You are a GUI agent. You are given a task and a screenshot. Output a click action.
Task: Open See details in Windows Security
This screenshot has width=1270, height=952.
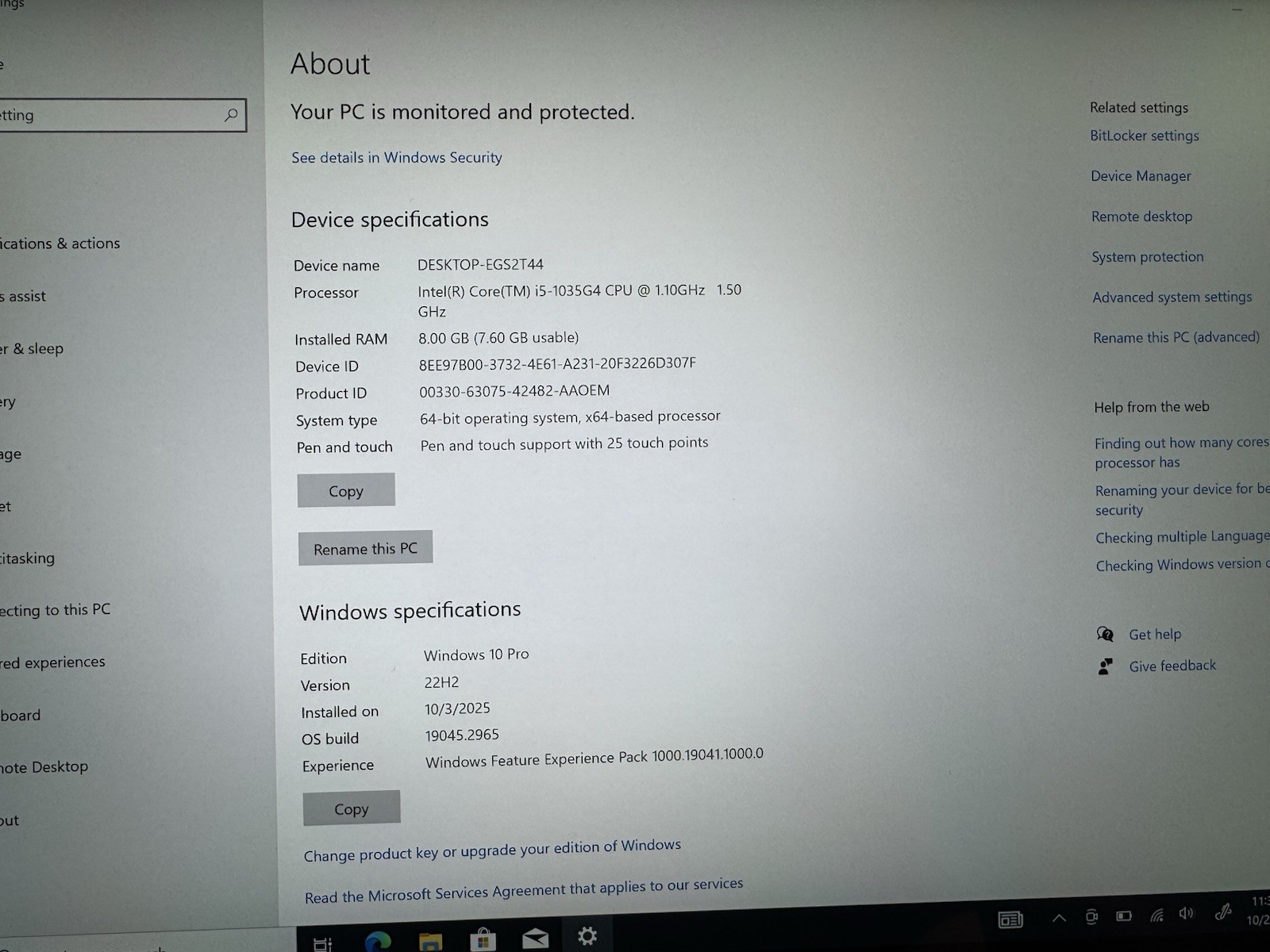(397, 158)
